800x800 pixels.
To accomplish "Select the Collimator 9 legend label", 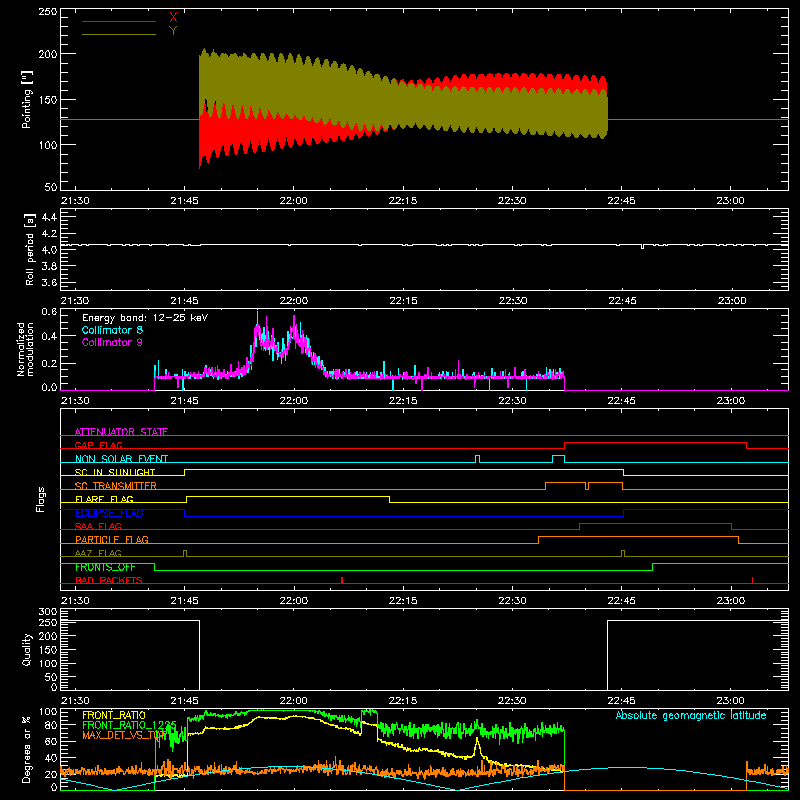I will (112, 342).
